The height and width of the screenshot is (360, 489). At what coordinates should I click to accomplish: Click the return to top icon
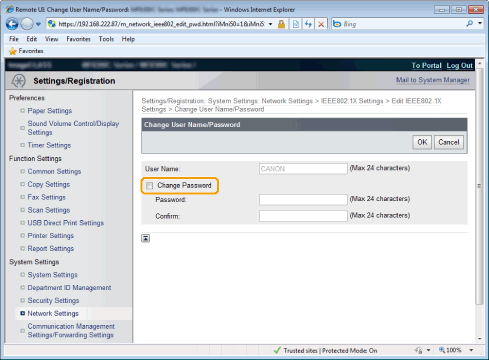(x=146, y=238)
